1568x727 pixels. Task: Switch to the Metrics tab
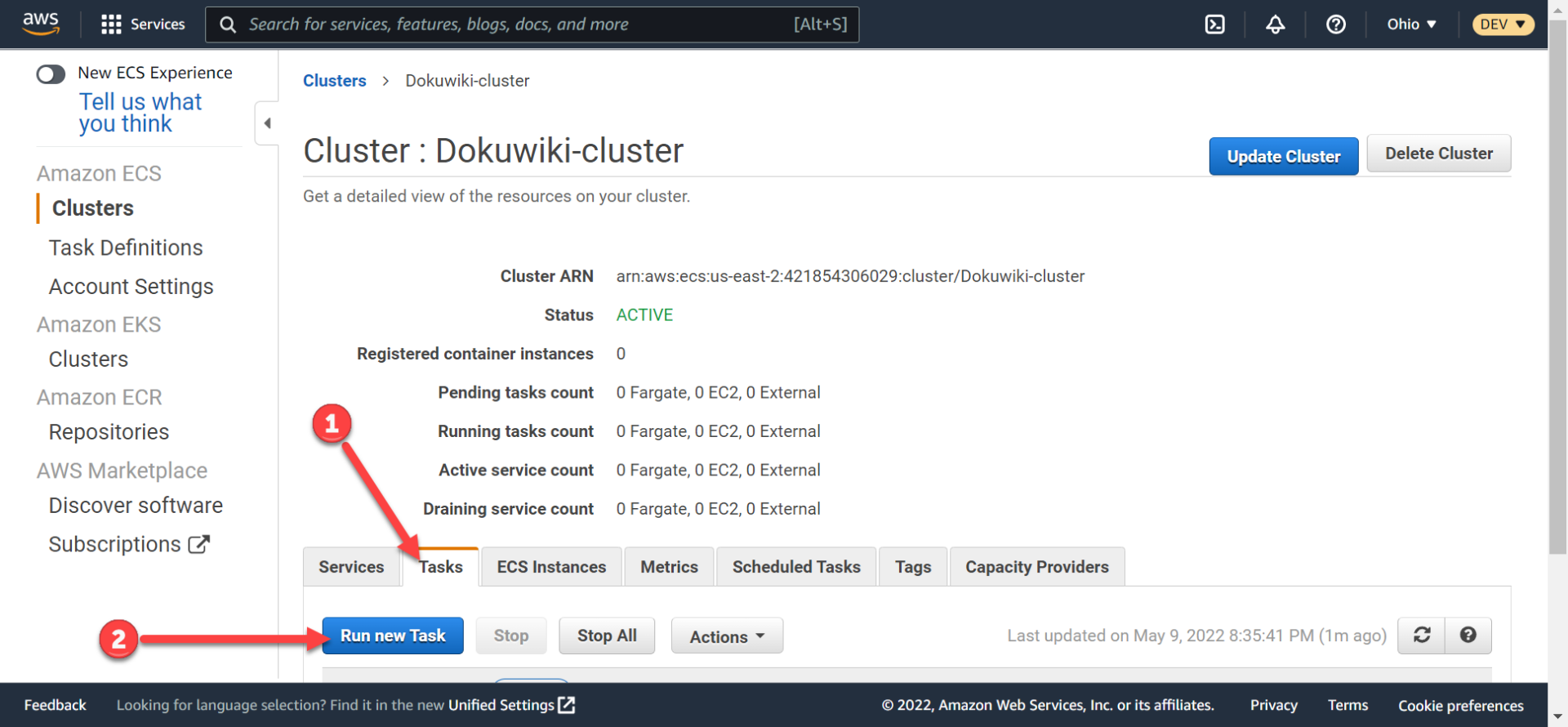(669, 567)
